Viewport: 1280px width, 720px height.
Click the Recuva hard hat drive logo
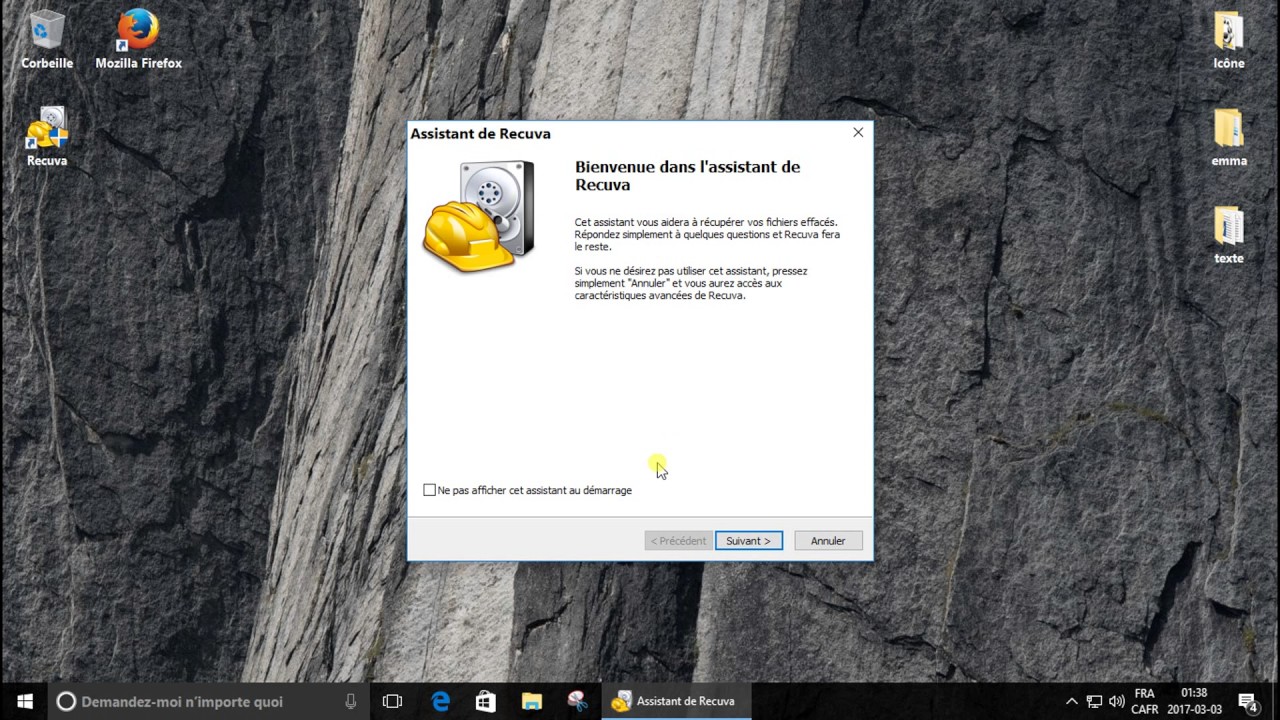479,215
